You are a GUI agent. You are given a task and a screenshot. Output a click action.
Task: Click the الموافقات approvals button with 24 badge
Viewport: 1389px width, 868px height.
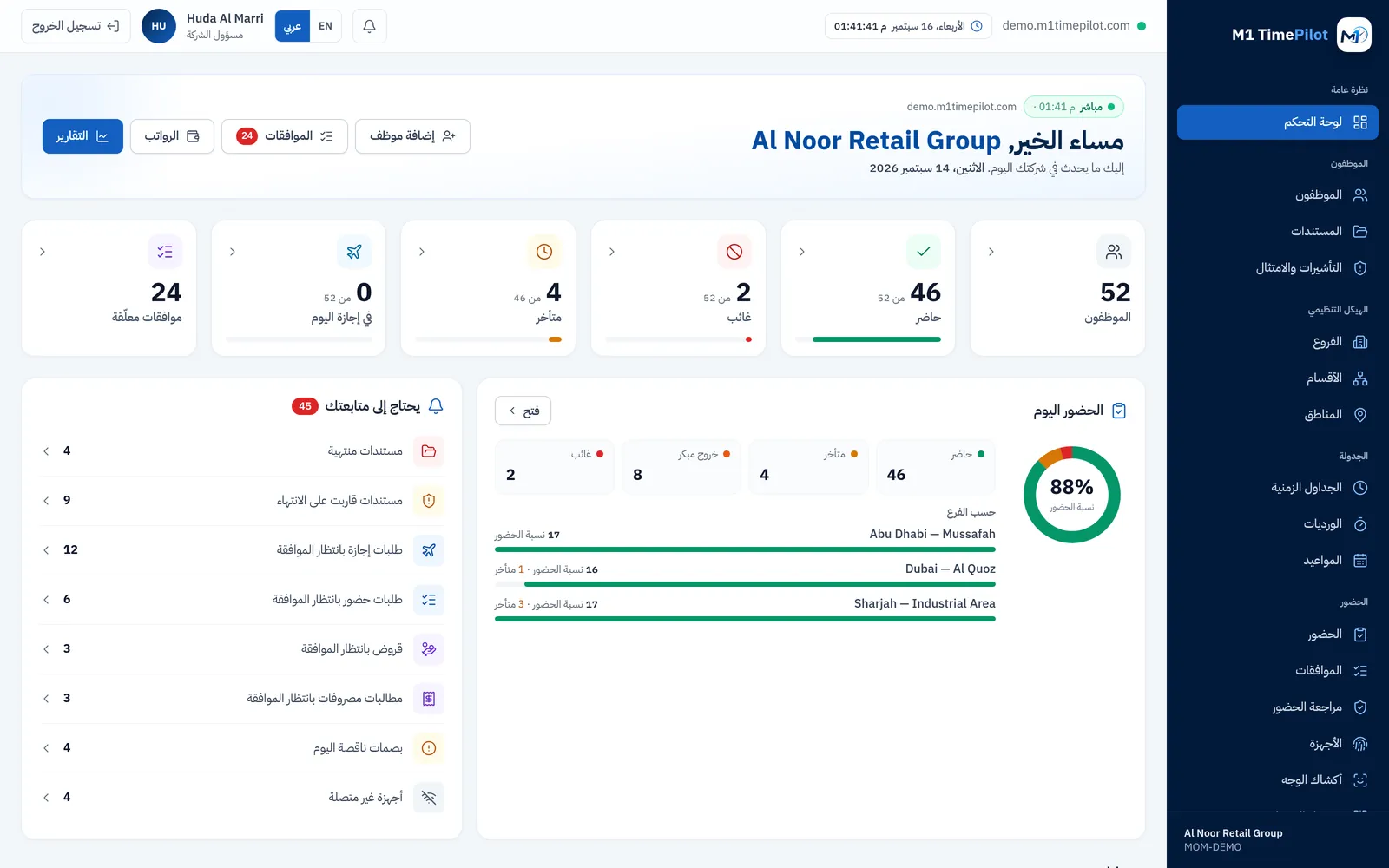(285, 136)
